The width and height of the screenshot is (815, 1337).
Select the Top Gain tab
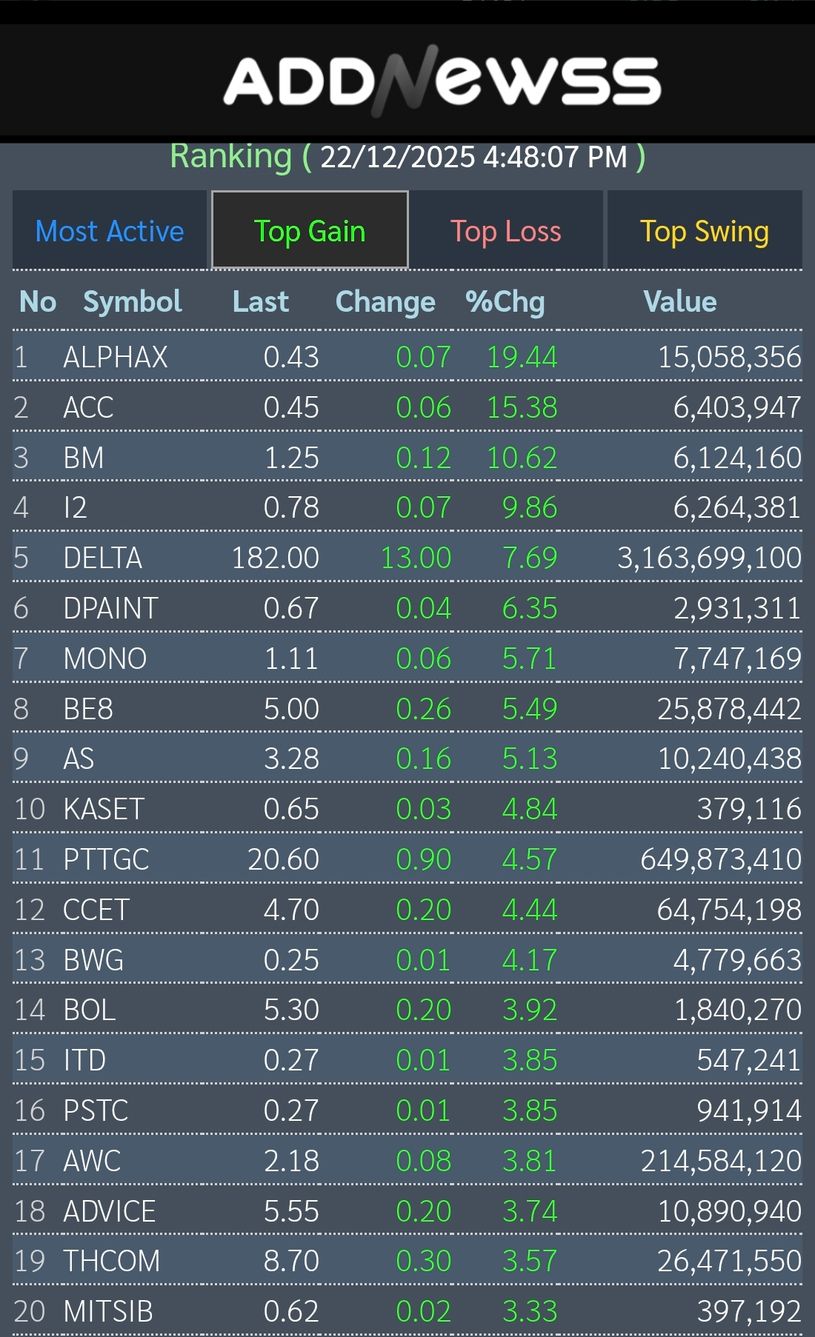pos(310,231)
